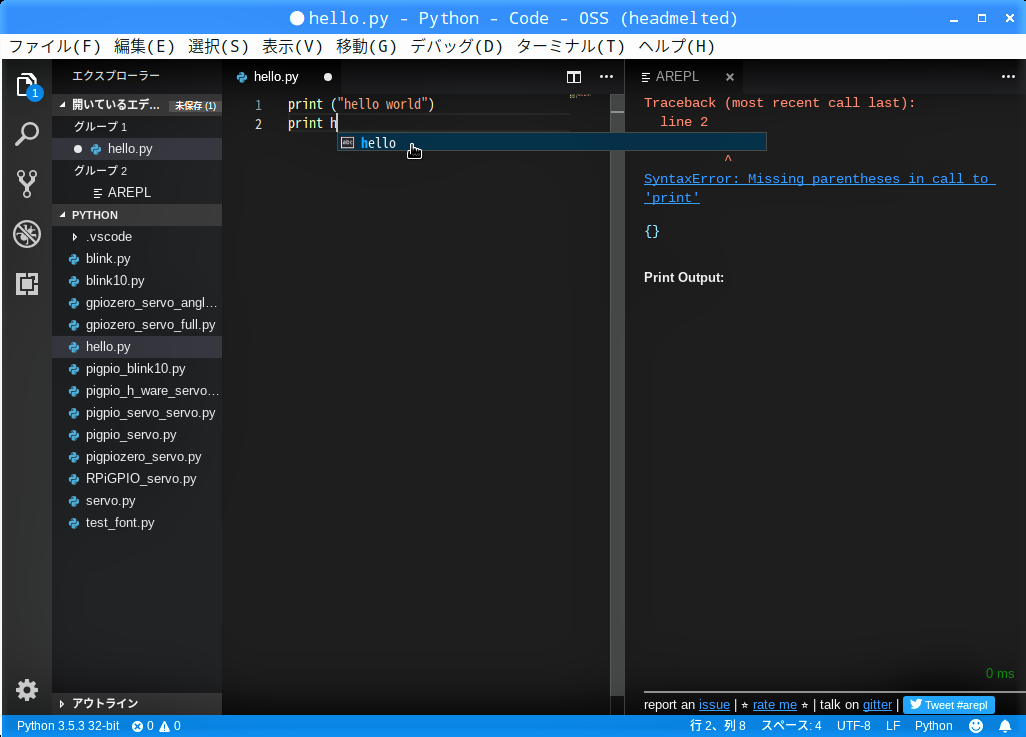Show errors and warnings in status bar
Screen dimensions: 1026x737
pos(156,726)
